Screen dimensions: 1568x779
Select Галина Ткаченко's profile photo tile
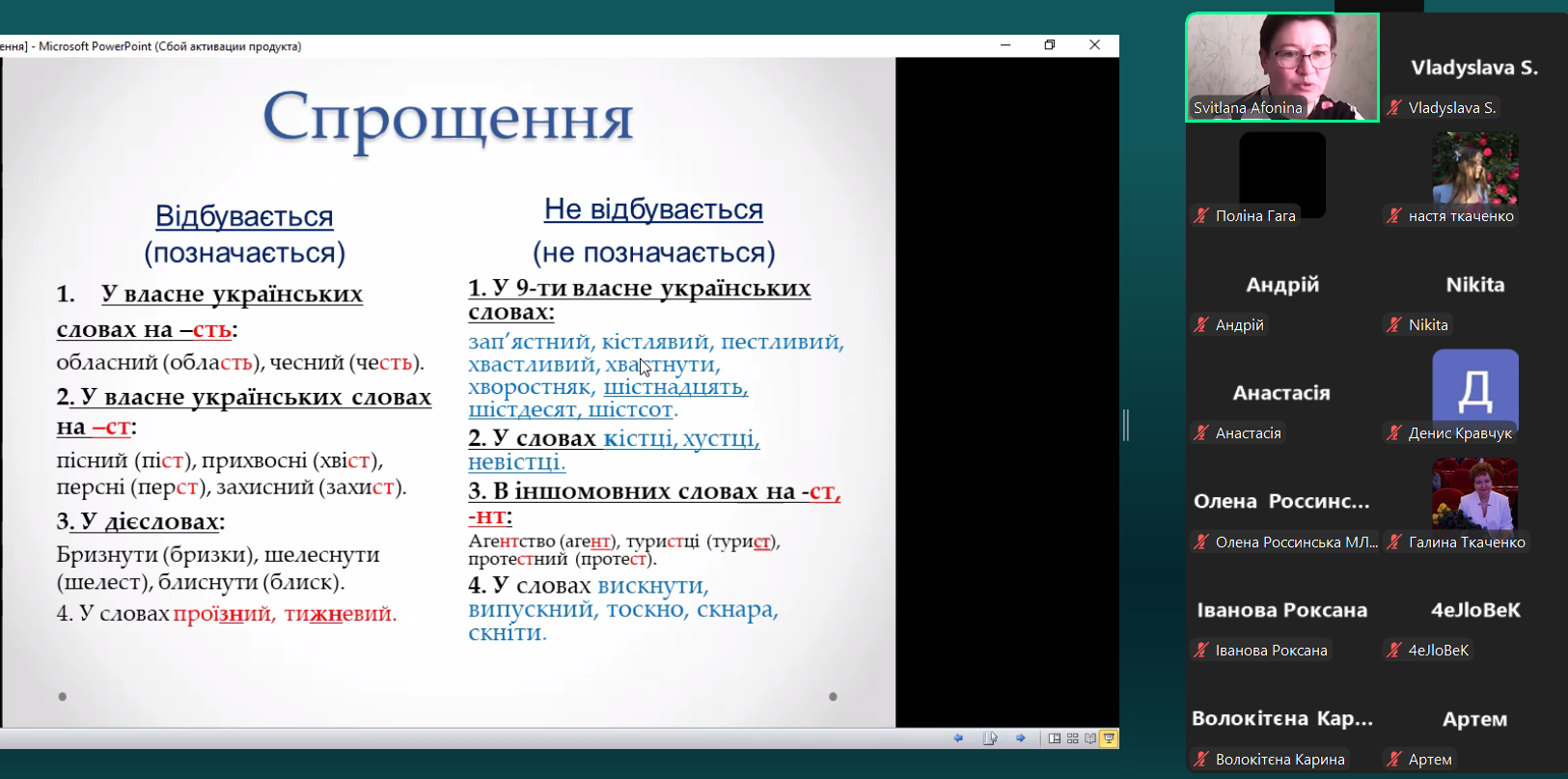click(x=1474, y=494)
